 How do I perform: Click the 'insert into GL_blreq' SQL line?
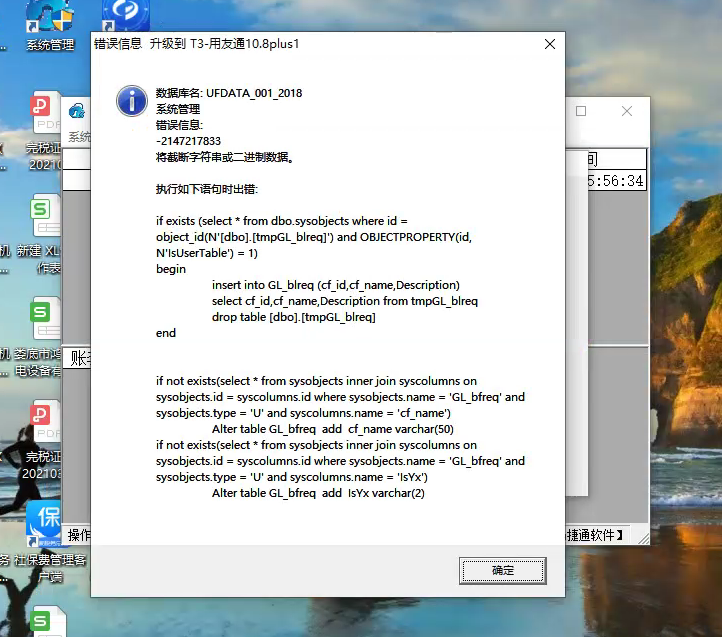(336, 285)
